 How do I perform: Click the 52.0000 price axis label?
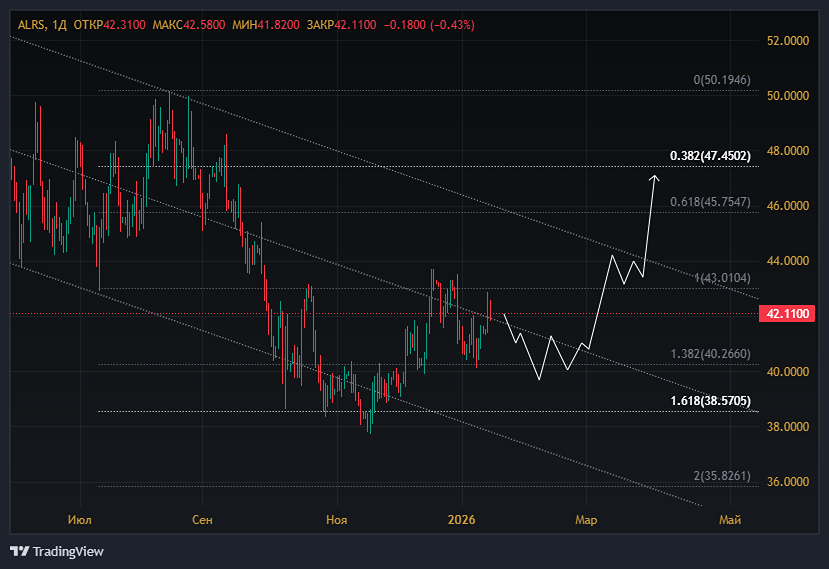788,41
